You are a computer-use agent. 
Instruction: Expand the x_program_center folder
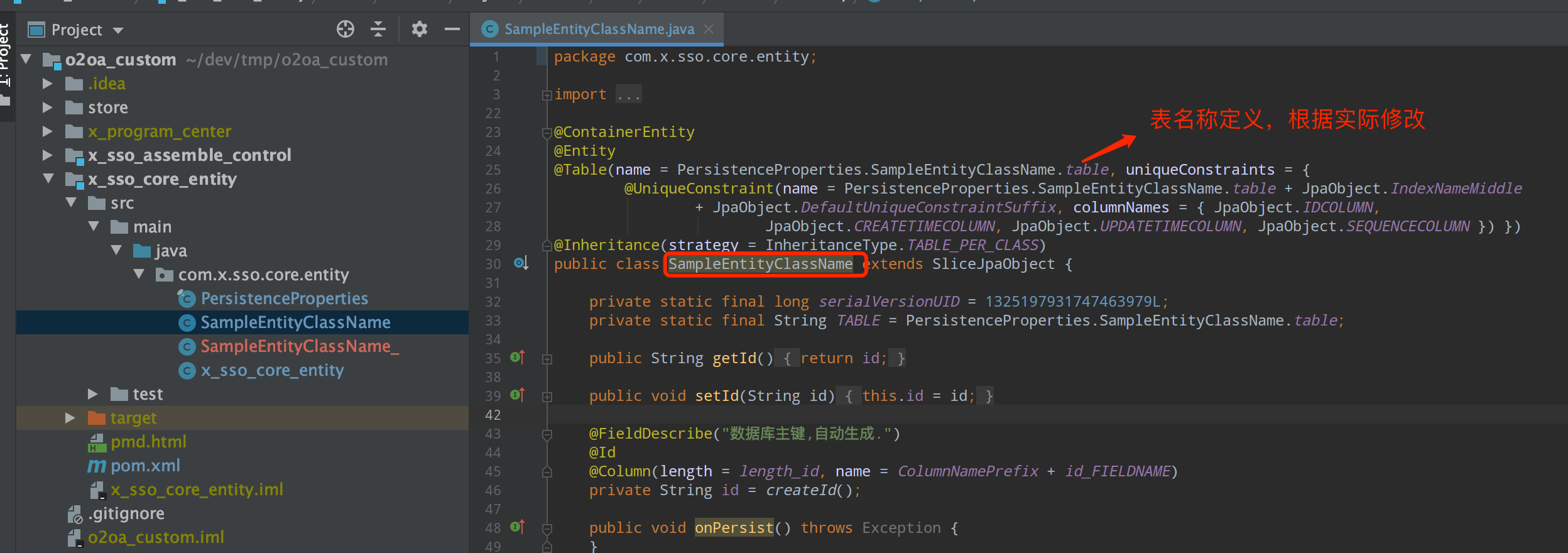[x=47, y=131]
